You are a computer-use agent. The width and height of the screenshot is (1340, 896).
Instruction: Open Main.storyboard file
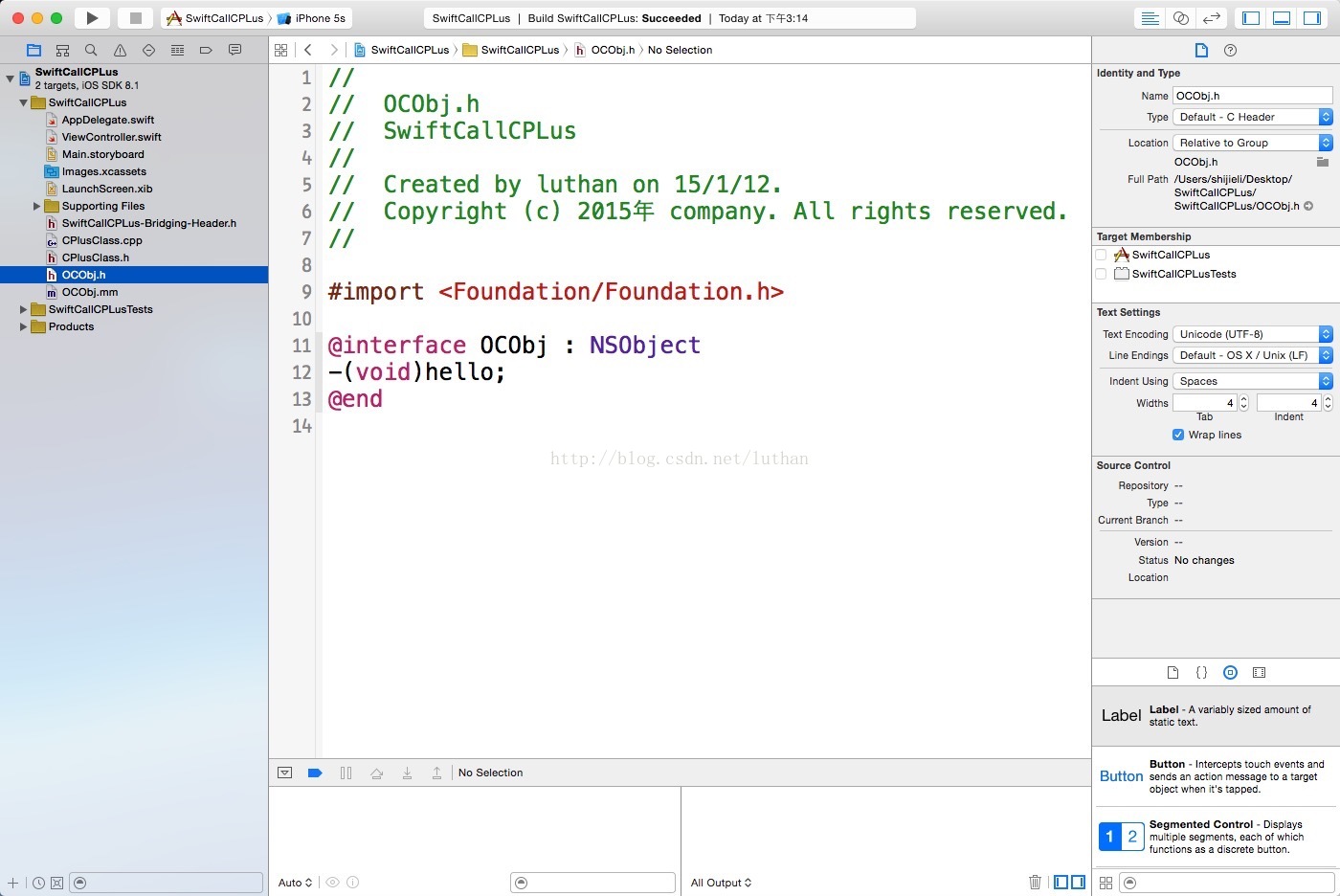tap(102, 154)
